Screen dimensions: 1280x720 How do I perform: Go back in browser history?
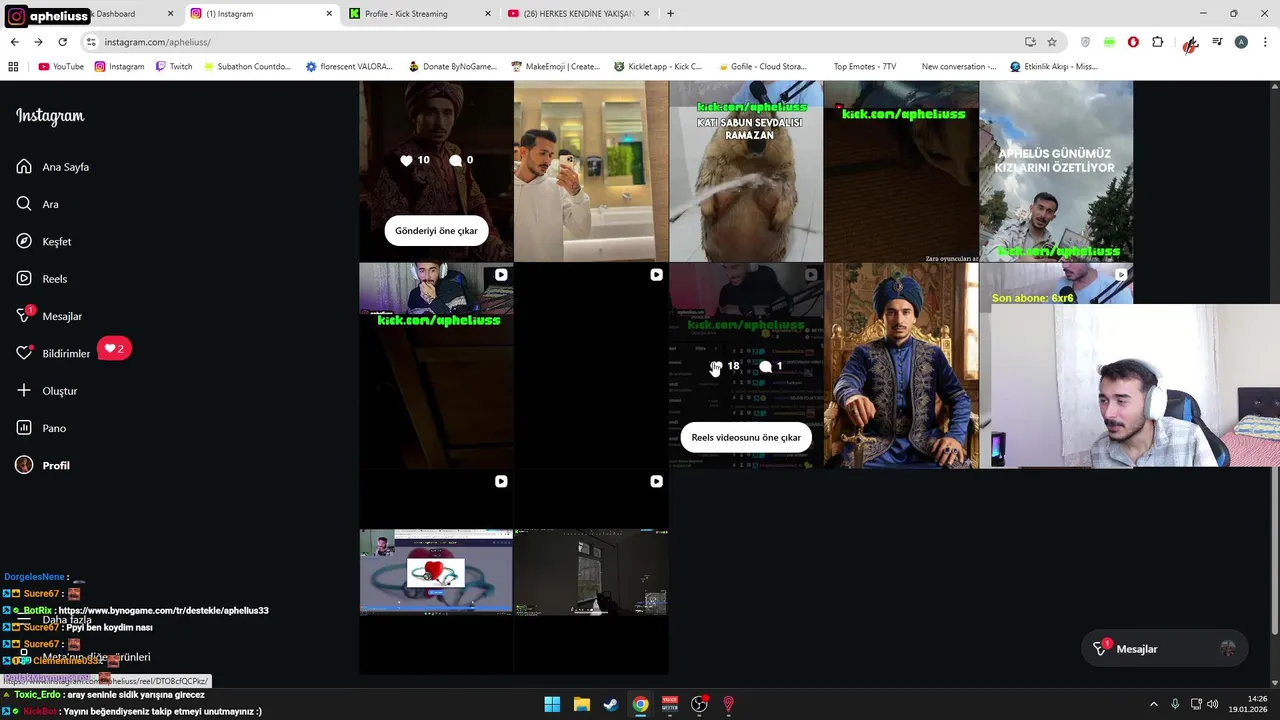(x=14, y=42)
